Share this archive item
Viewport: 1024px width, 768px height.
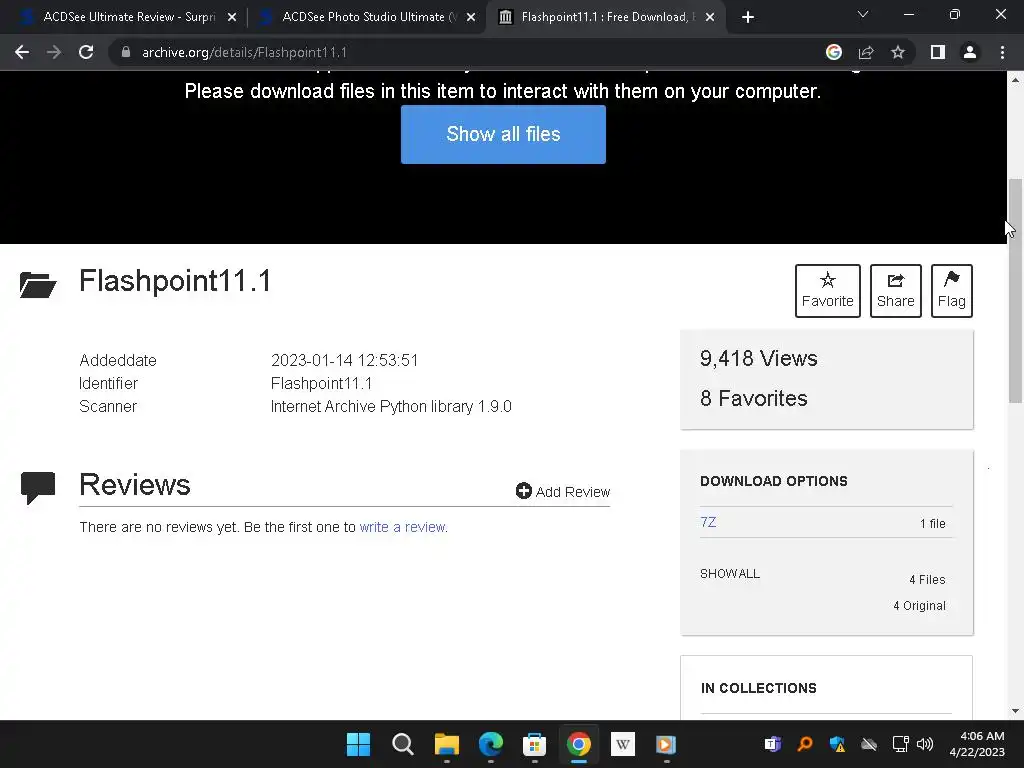pos(895,291)
